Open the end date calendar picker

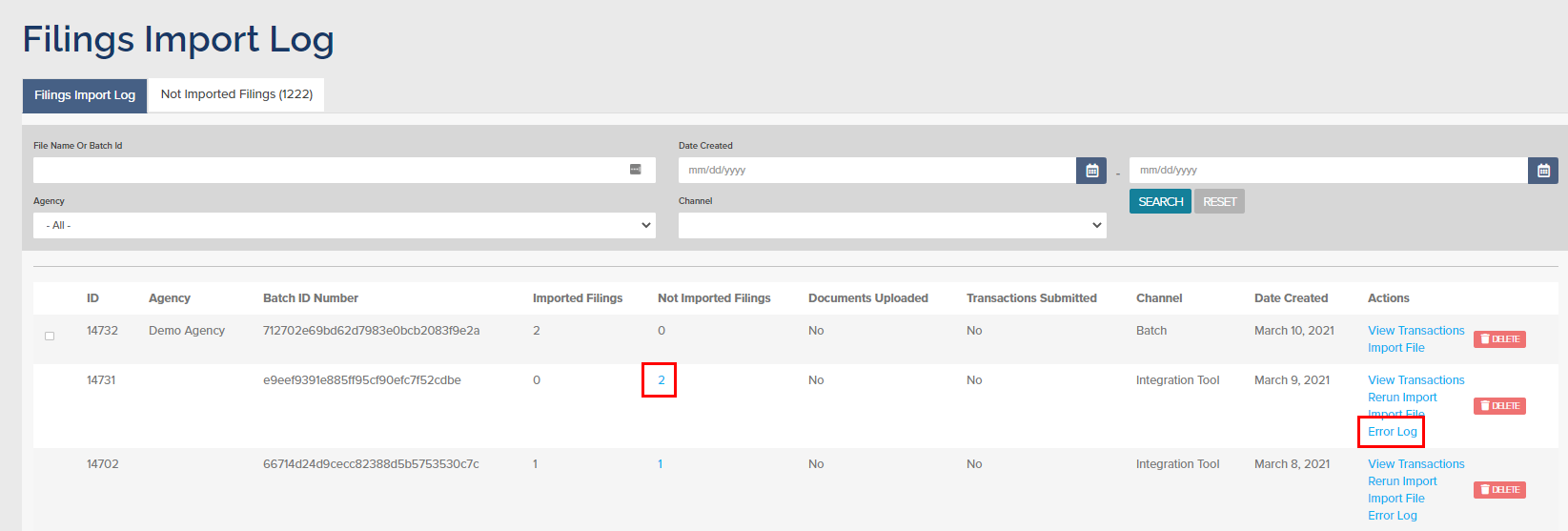(x=1543, y=171)
